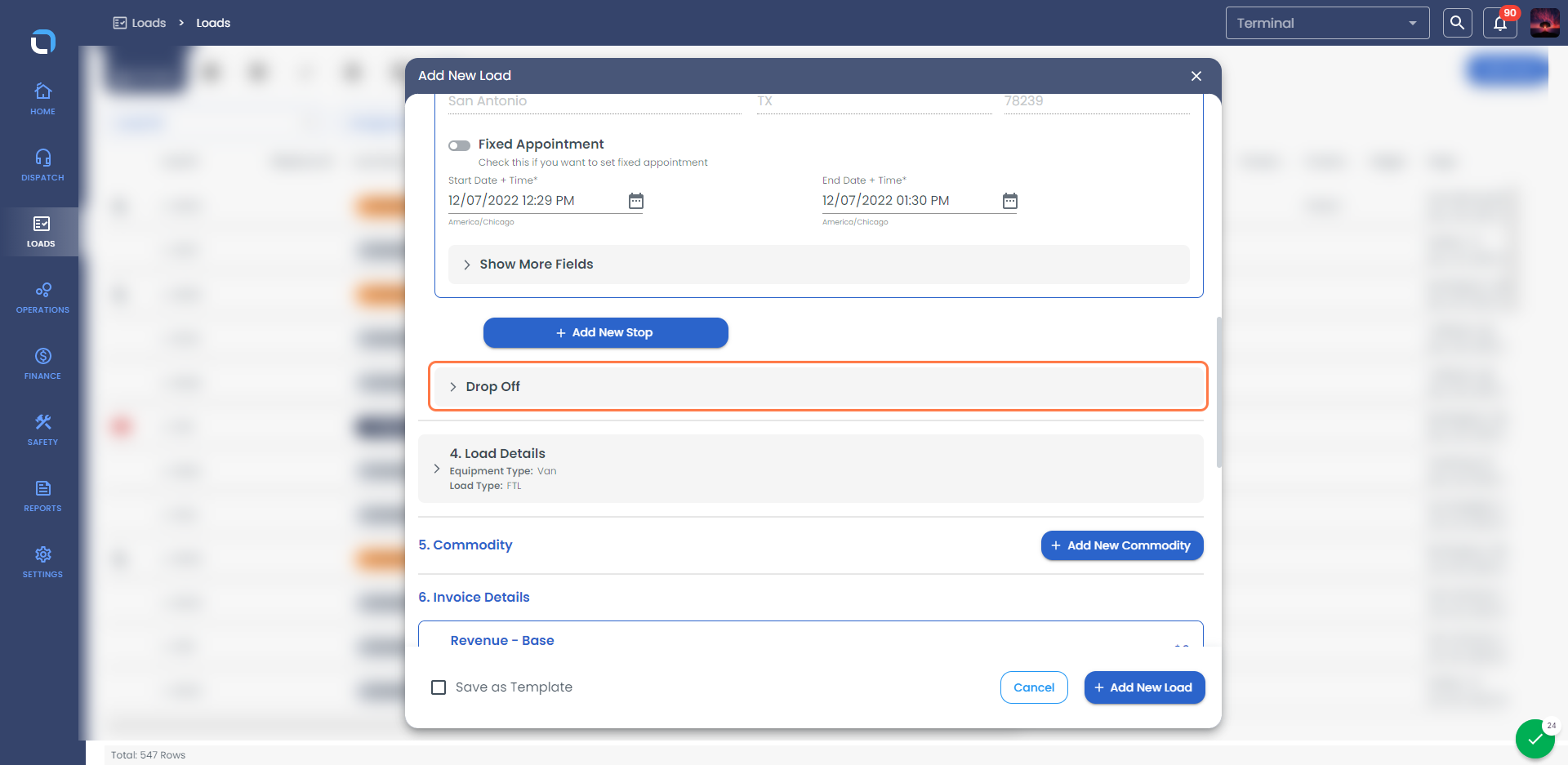This screenshot has width=1568, height=765.
Task: Open the search icon in header
Action: click(x=1457, y=23)
